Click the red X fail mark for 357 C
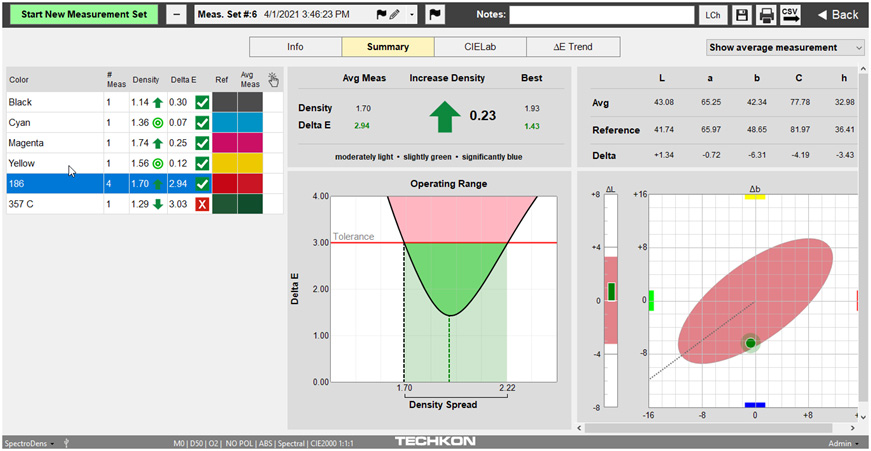This screenshot has width=871, height=451. (x=202, y=204)
